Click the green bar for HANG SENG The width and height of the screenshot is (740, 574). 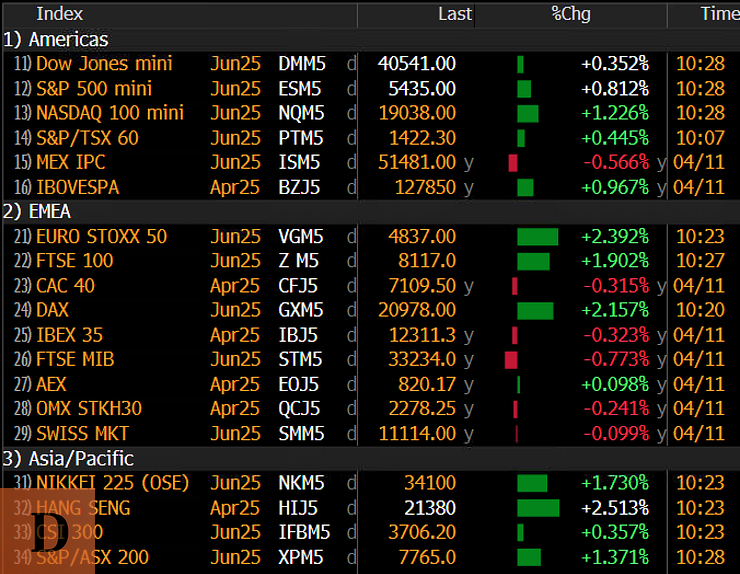[538, 508]
